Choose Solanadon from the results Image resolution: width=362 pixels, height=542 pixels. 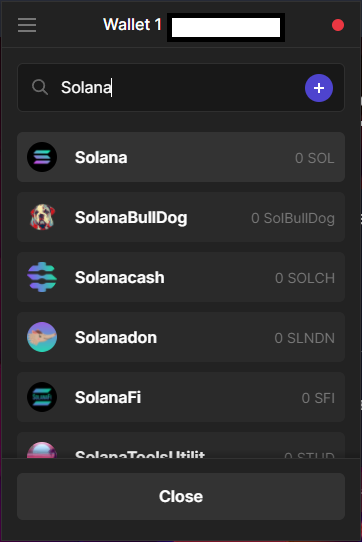(181, 337)
